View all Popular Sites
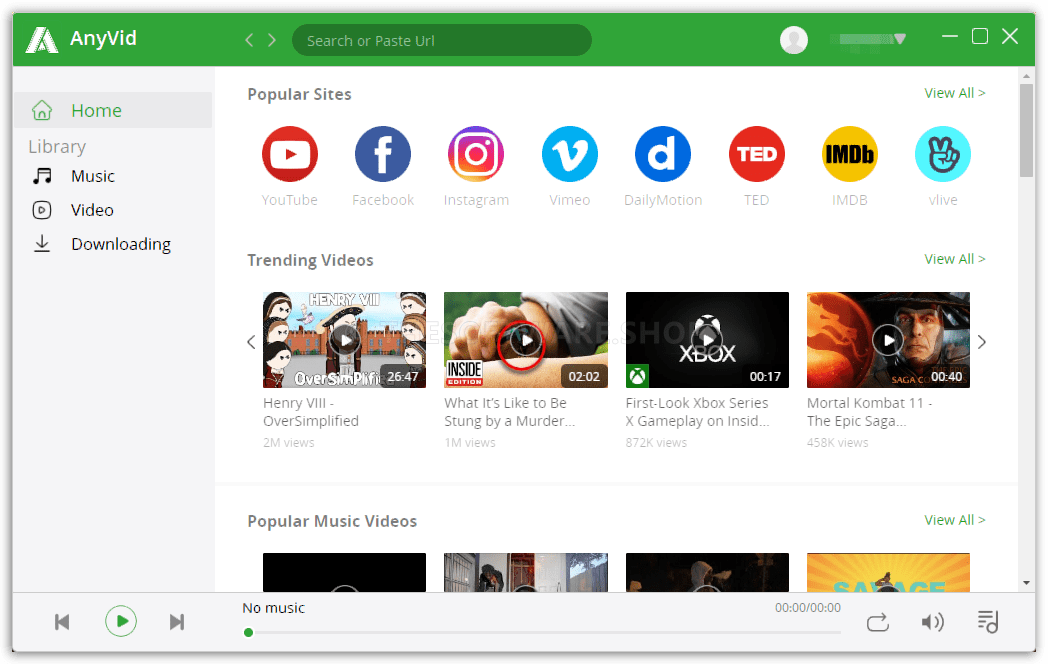Image resolution: width=1048 pixels, height=664 pixels. click(954, 93)
